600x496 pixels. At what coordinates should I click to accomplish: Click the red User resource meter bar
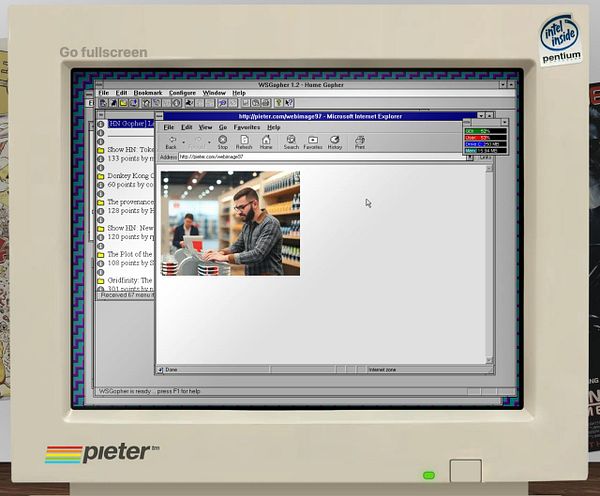[x=486, y=137]
